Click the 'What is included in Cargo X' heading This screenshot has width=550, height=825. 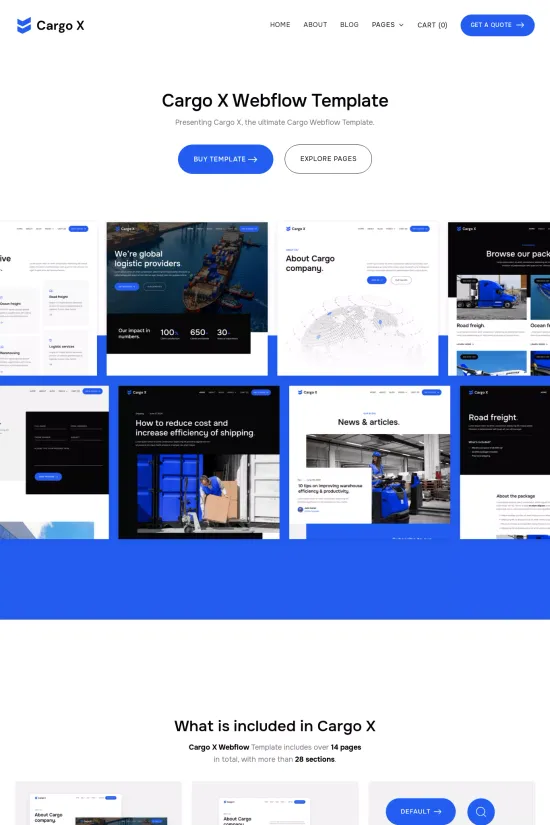275,726
